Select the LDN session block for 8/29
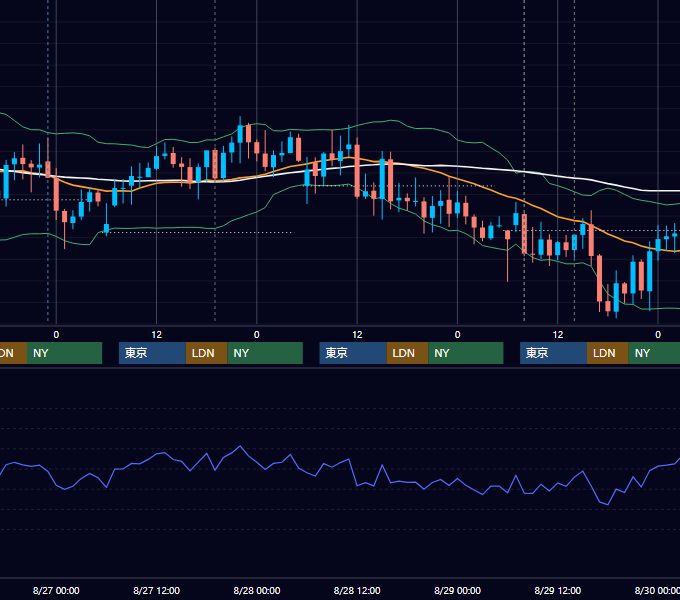 [608, 353]
